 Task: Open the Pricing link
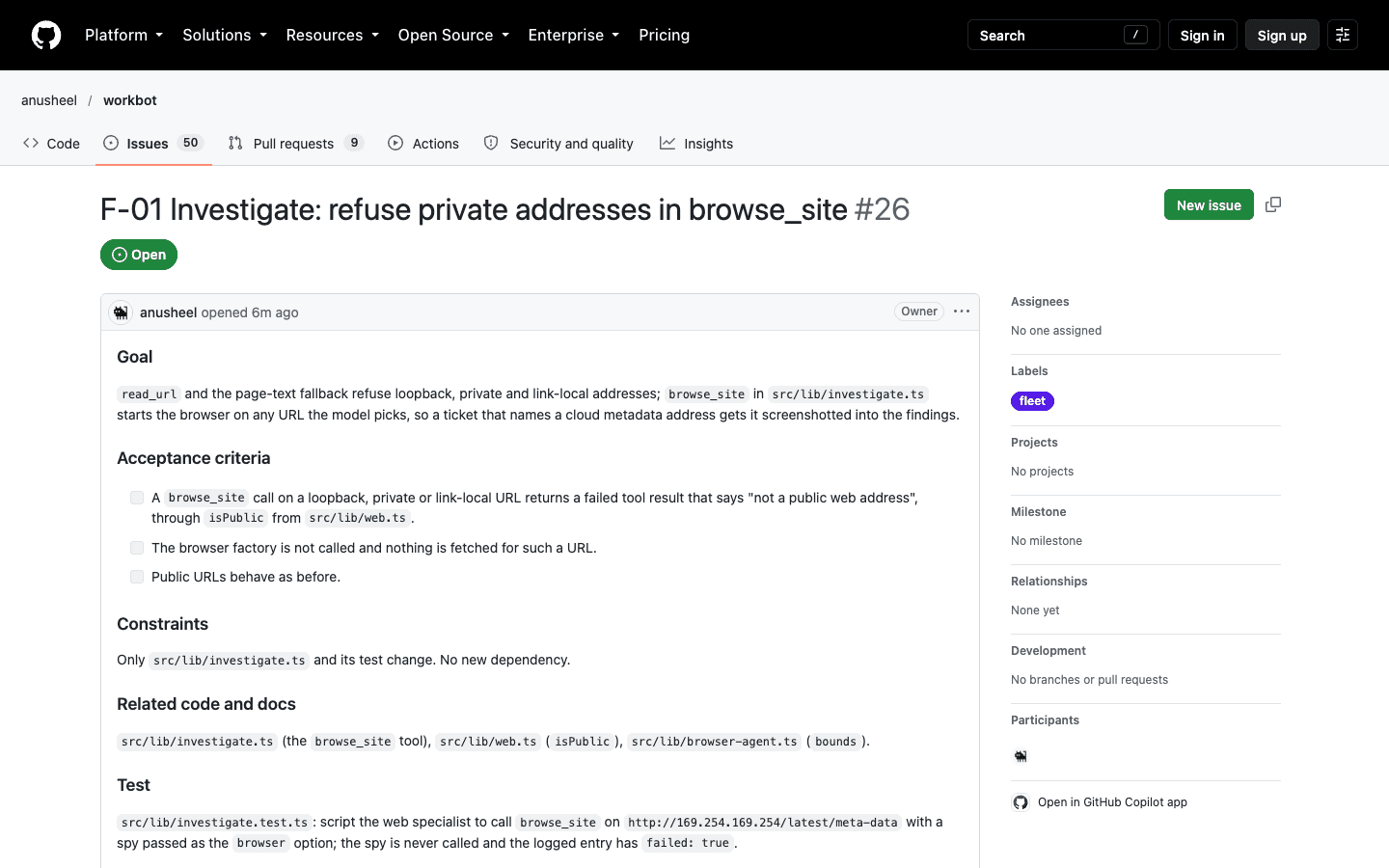point(665,35)
